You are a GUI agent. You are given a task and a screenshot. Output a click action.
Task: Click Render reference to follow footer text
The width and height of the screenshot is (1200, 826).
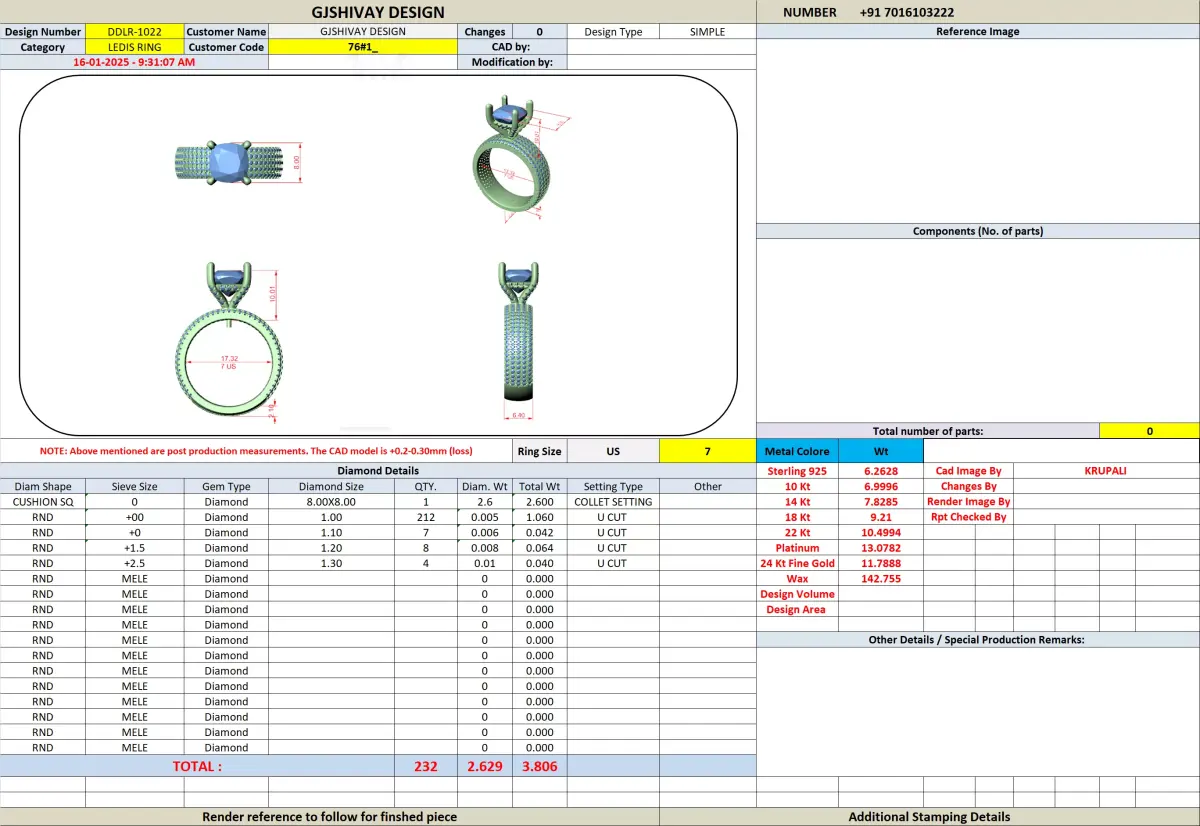(x=329, y=817)
